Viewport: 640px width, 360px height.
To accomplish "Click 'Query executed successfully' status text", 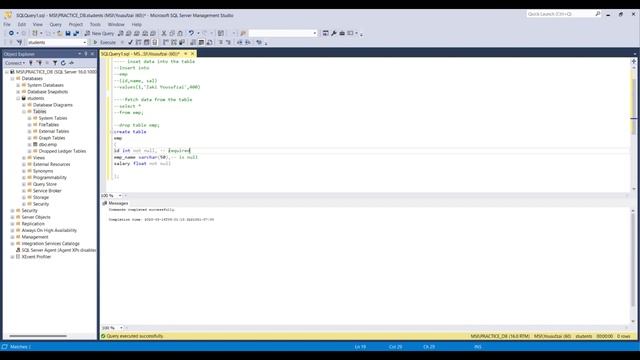I will pyautogui.click(x=134, y=336).
